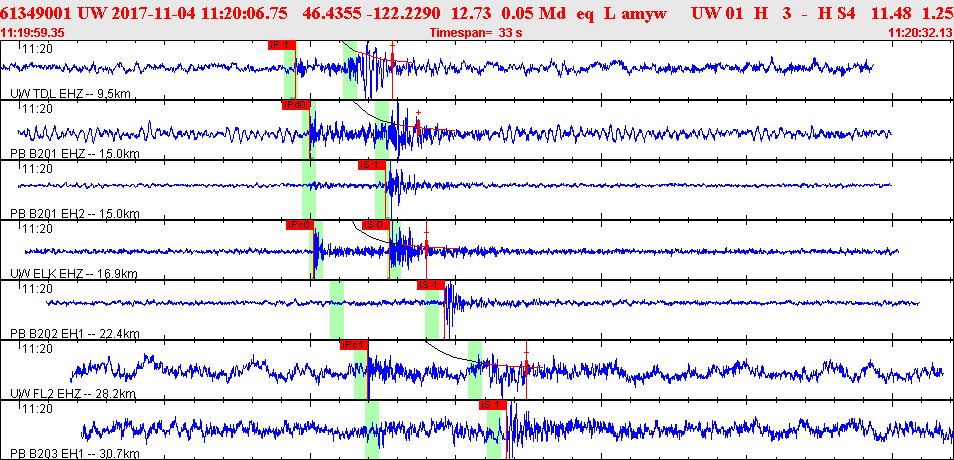Click the S pick flag on PB B201 EH2
The image size is (954, 460).
point(370,165)
